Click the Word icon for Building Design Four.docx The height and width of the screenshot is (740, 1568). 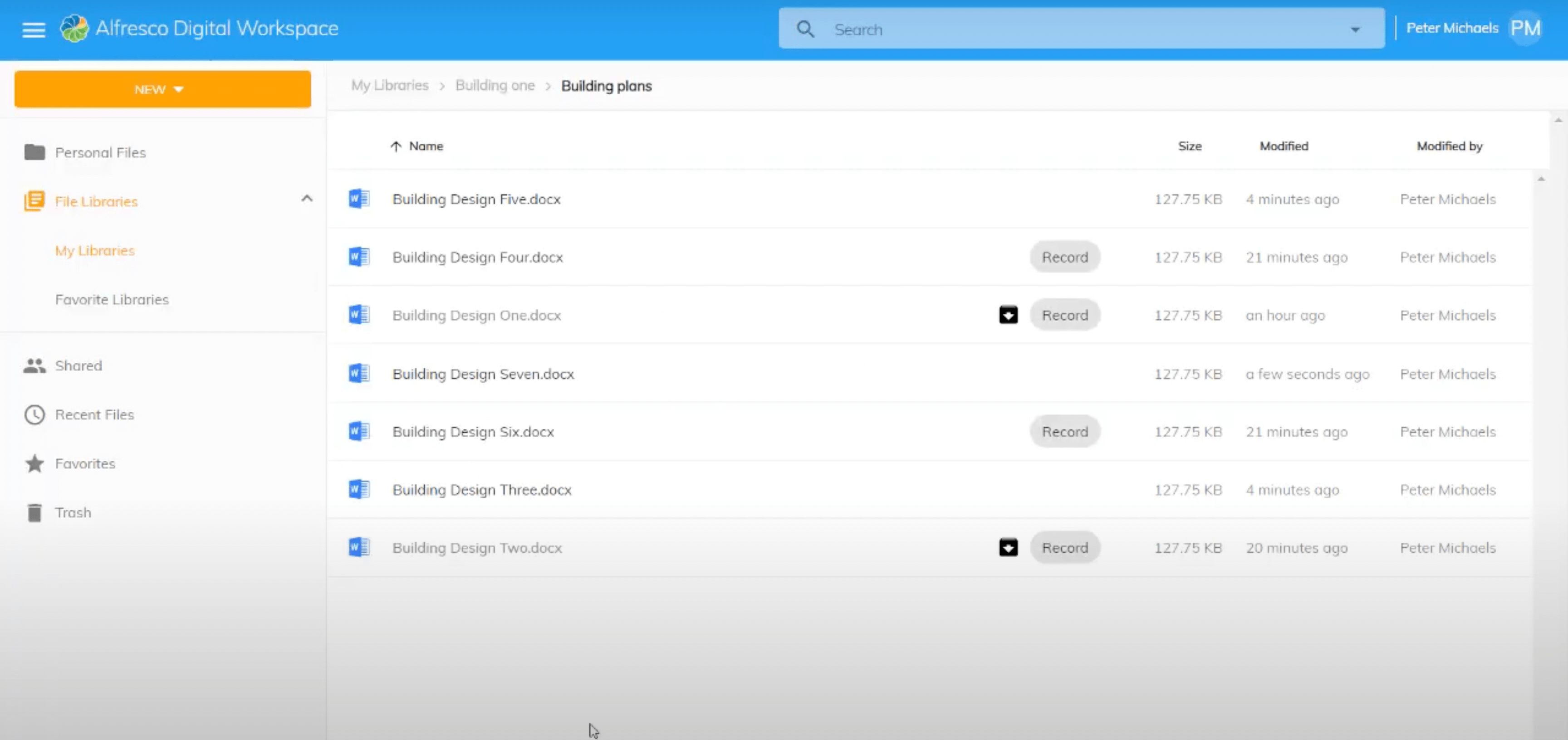point(359,257)
